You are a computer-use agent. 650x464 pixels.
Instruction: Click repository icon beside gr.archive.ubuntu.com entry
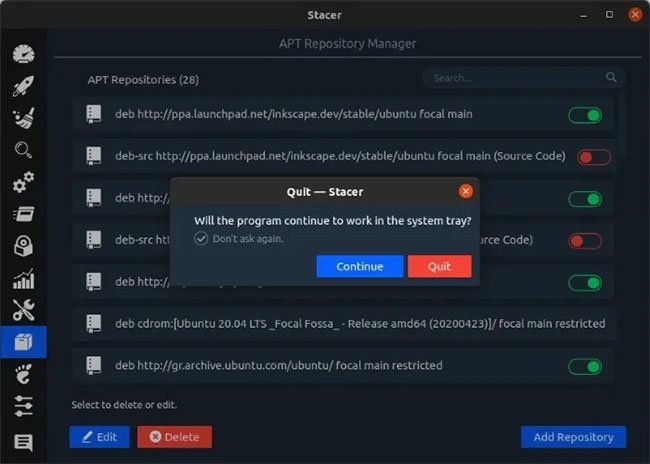point(94,365)
